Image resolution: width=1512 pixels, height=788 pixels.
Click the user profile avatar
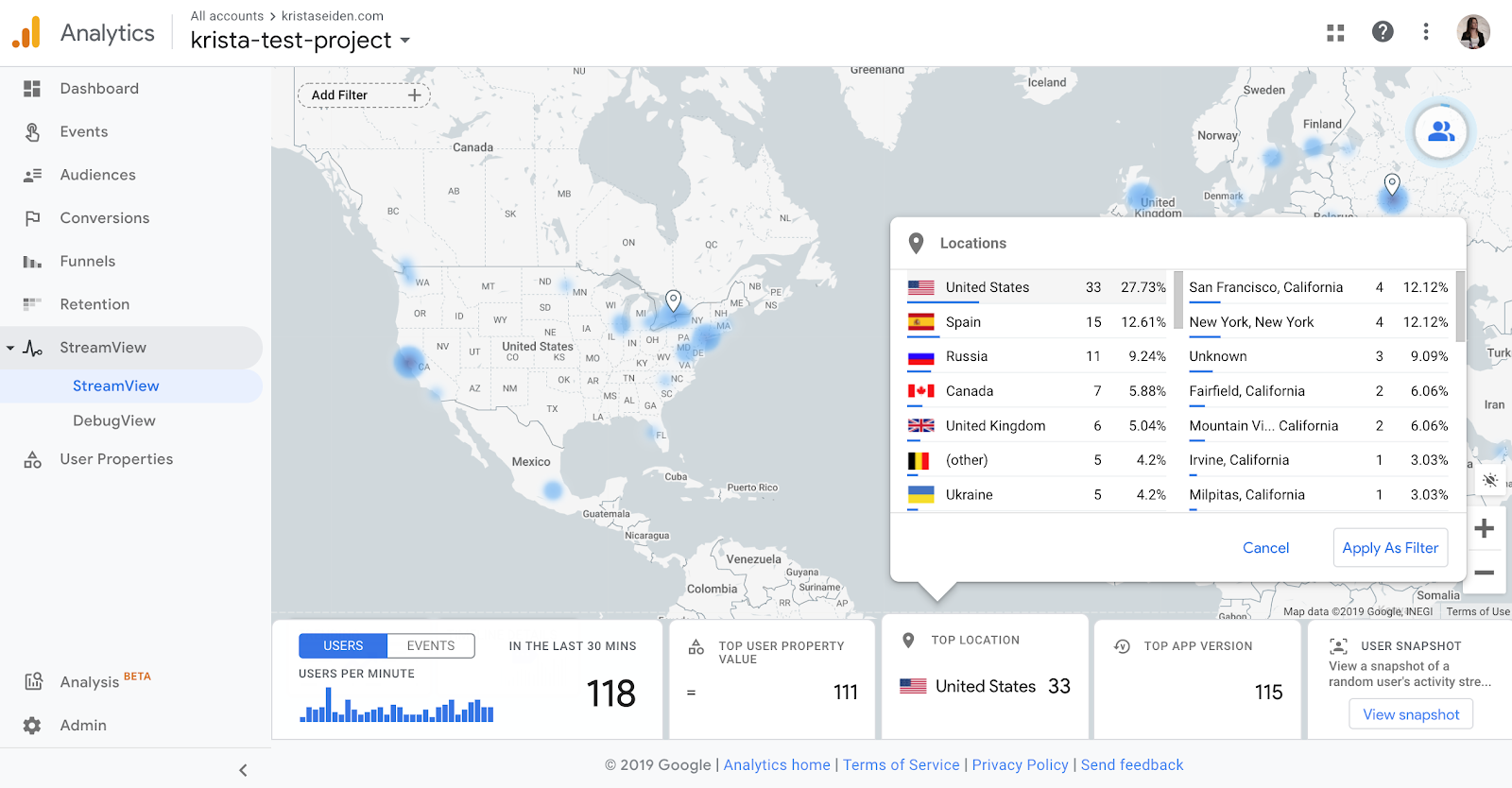pos(1473,32)
